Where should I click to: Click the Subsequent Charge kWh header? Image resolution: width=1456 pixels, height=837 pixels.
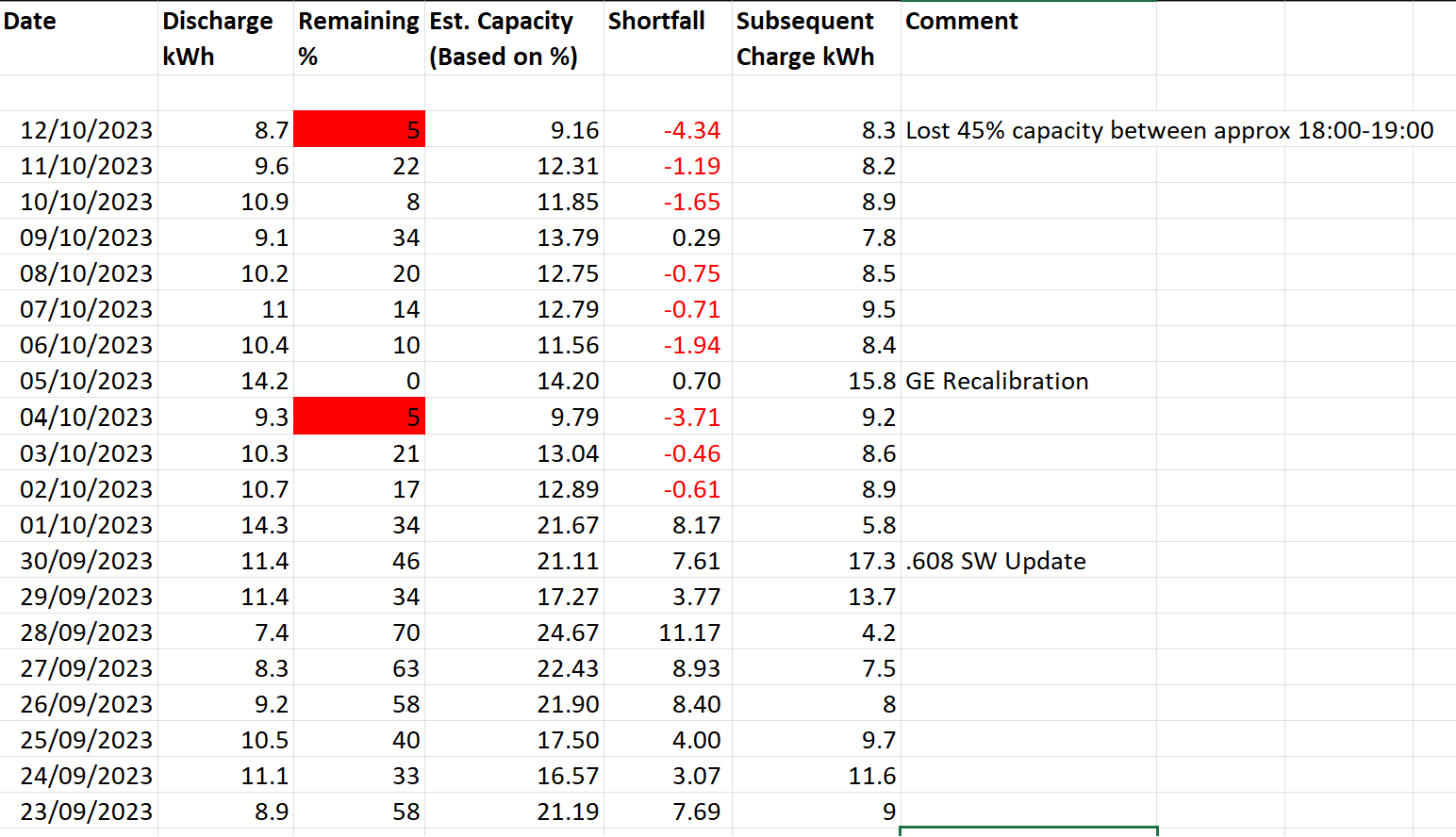pyautogui.click(x=817, y=39)
